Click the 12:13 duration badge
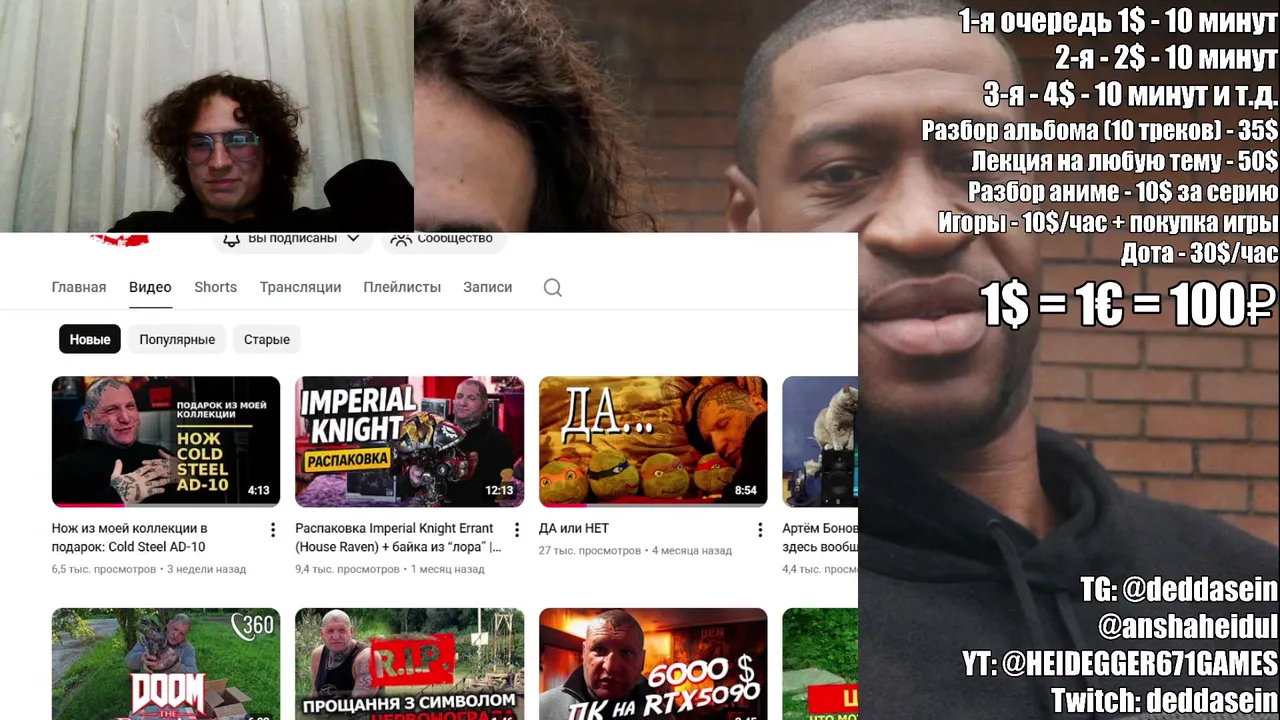 click(499, 490)
